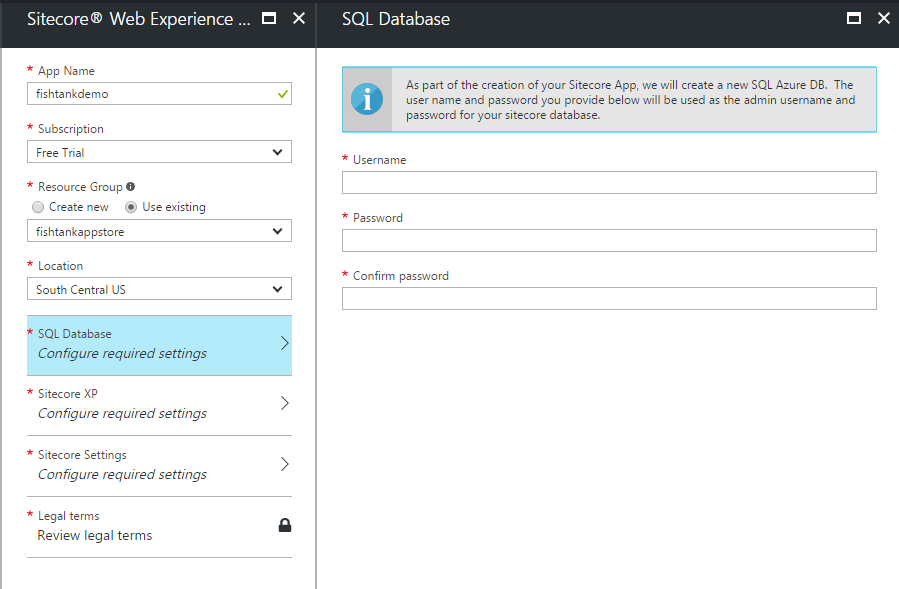Click the lock icon beside Legal terms

coord(284,525)
